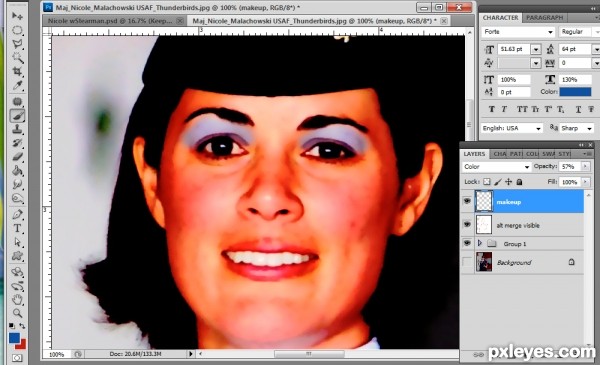Screen dimensions: 600x365
Task: Open the Color blend mode dropdown
Action: 496,167
